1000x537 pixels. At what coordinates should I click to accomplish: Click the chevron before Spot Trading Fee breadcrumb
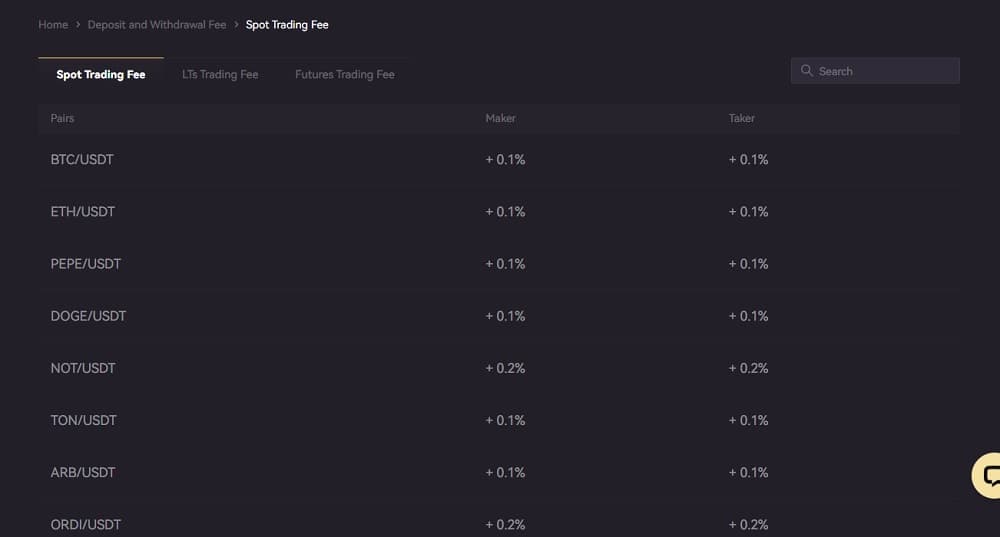(236, 24)
